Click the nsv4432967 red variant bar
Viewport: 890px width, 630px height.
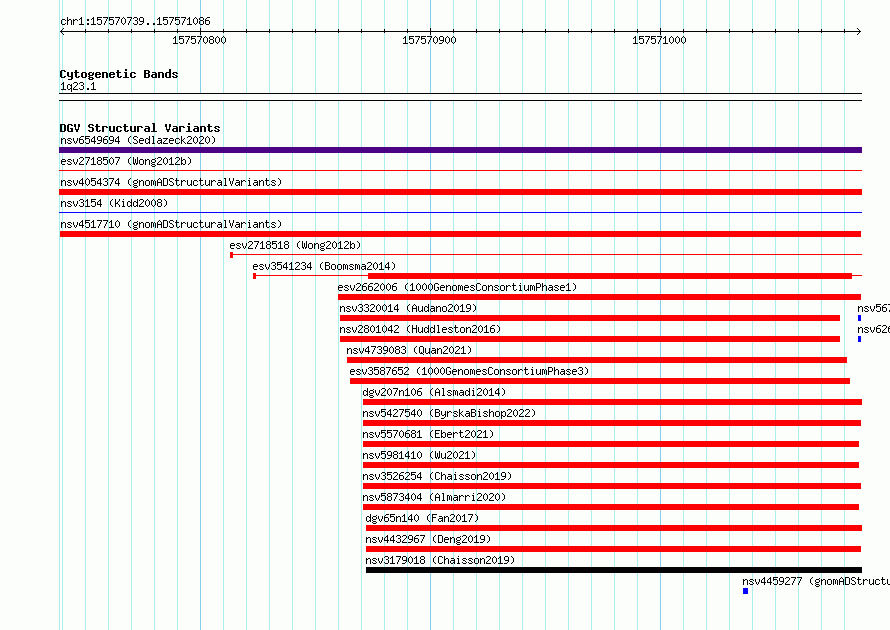coord(614,549)
